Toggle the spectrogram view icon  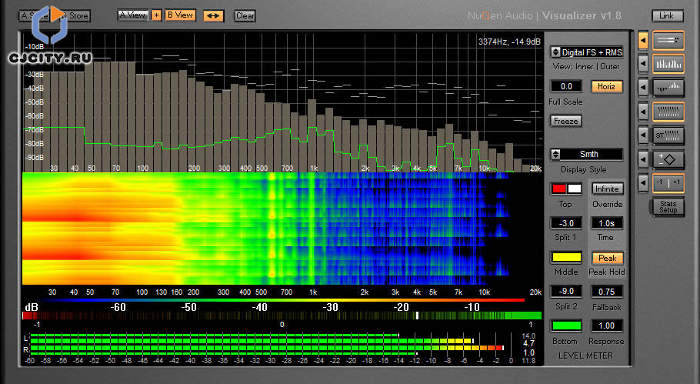668,112
